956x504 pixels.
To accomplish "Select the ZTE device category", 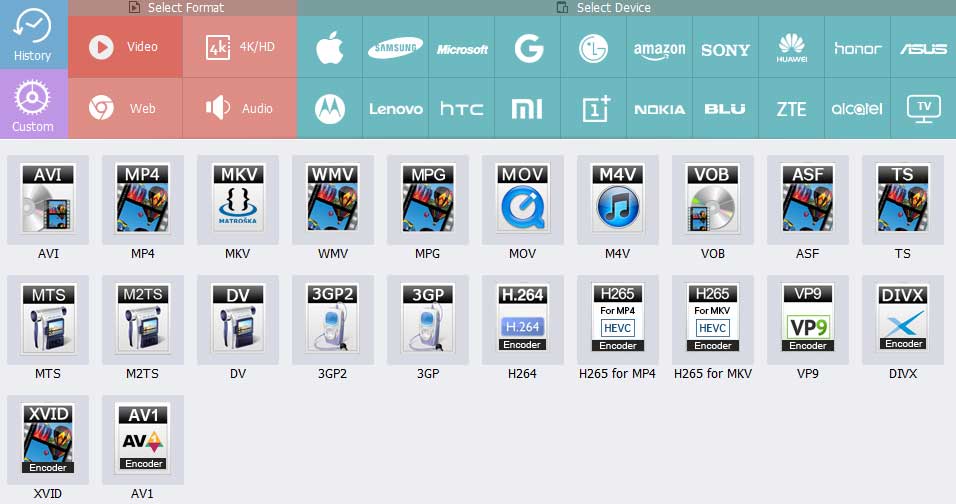I will (791, 108).
